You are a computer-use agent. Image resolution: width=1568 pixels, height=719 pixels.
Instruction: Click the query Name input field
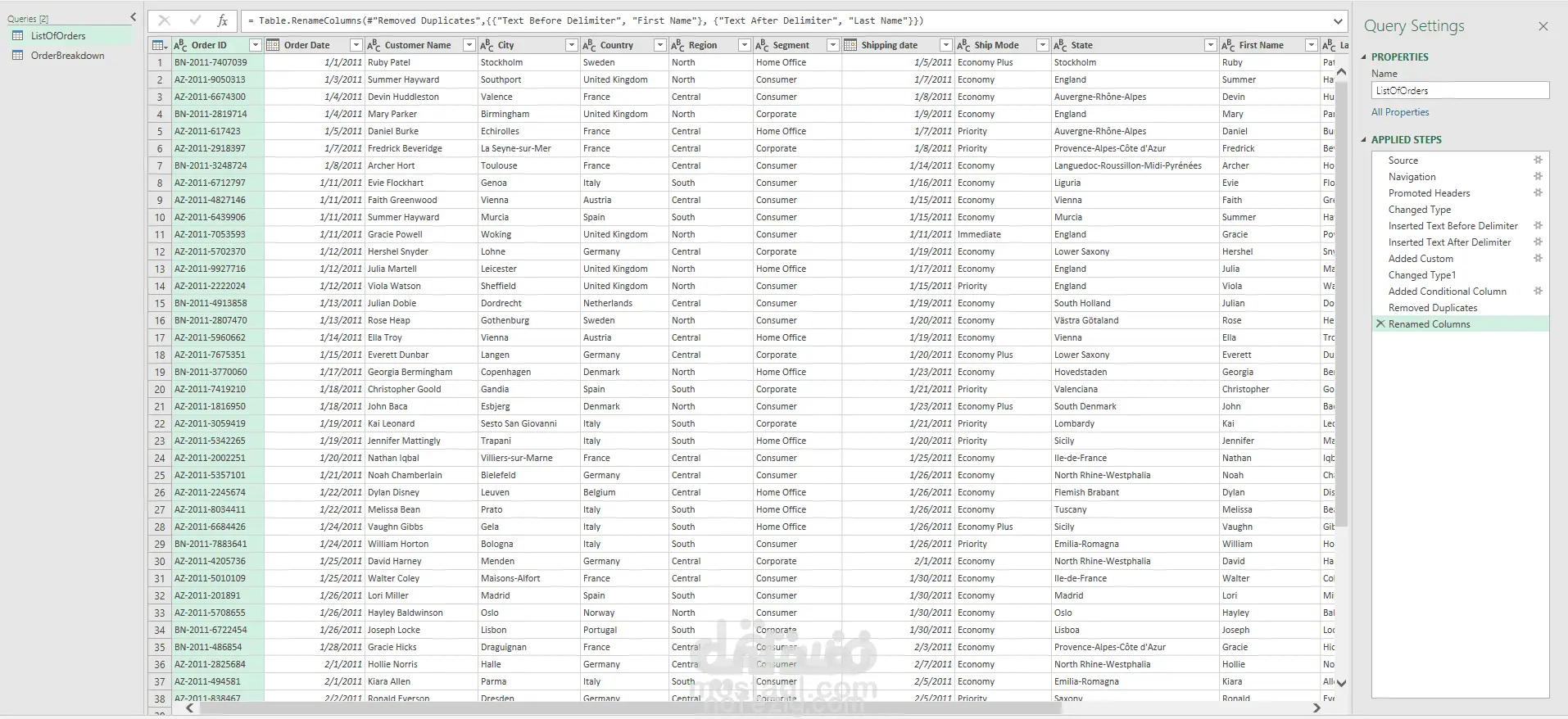[1460, 91]
